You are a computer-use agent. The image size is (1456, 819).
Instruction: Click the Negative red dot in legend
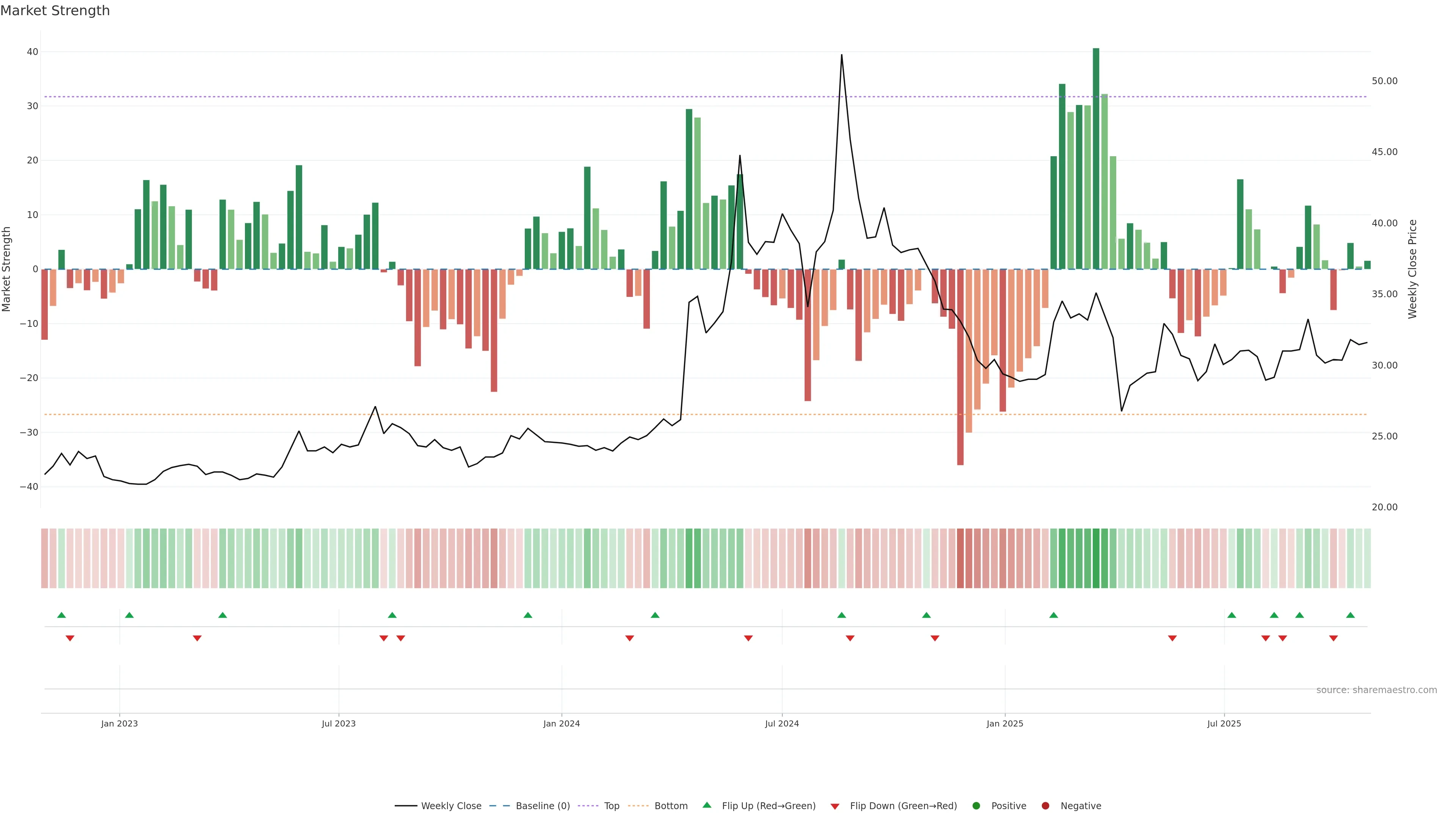pyautogui.click(x=1045, y=806)
